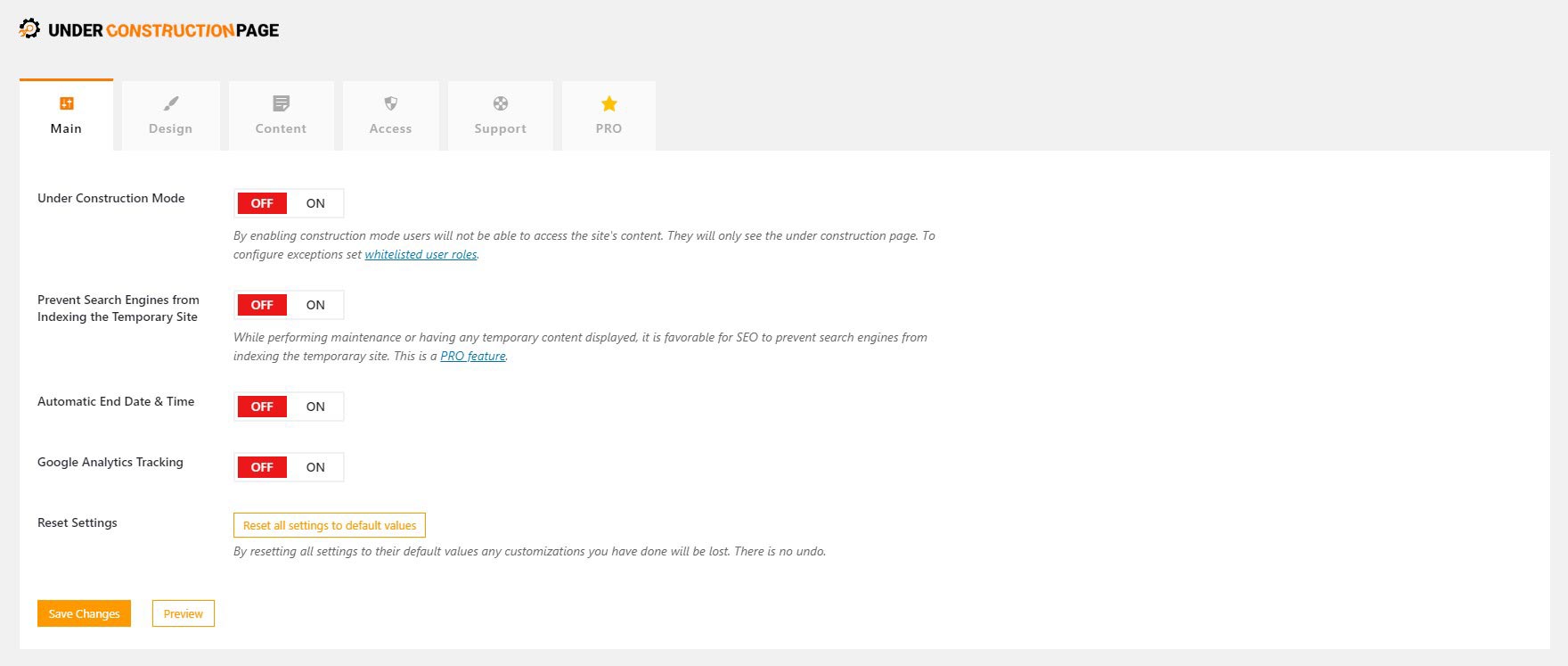
Task: Click the gear logo icon in header
Action: (29, 29)
